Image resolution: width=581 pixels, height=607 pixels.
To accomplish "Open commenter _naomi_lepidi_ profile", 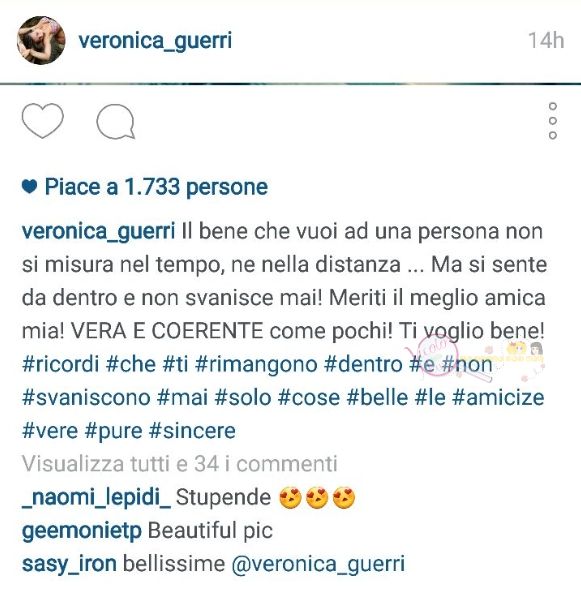I will click(96, 497).
